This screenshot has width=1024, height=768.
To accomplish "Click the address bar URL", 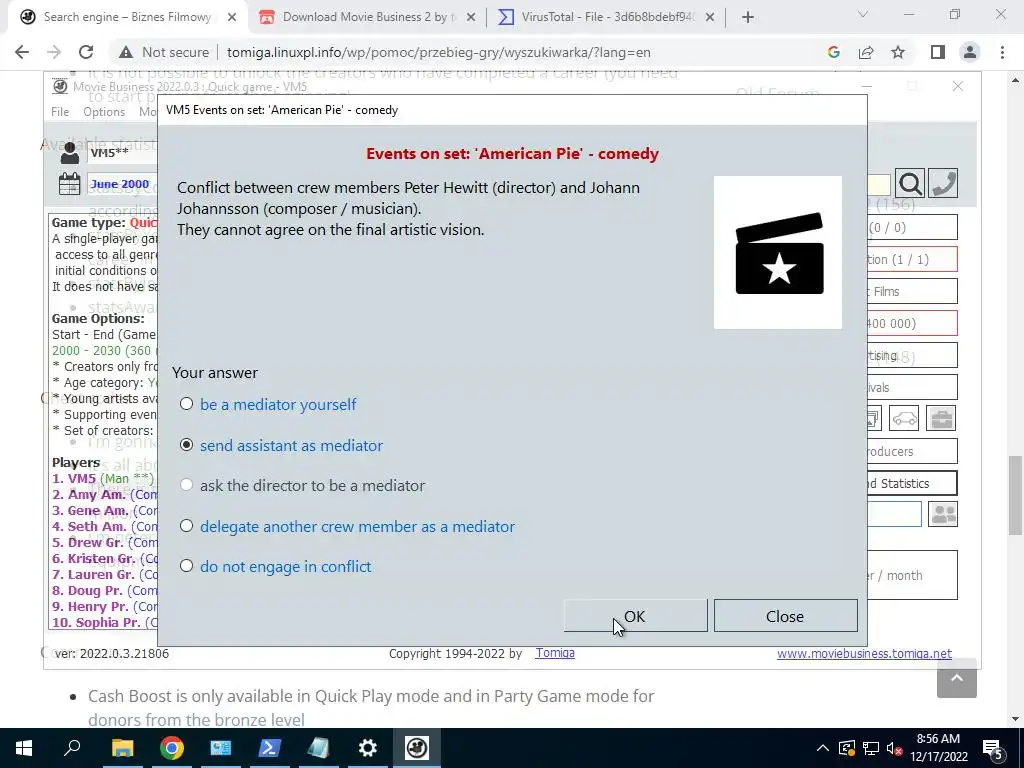I will pyautogui.click(x=438, y=52).
